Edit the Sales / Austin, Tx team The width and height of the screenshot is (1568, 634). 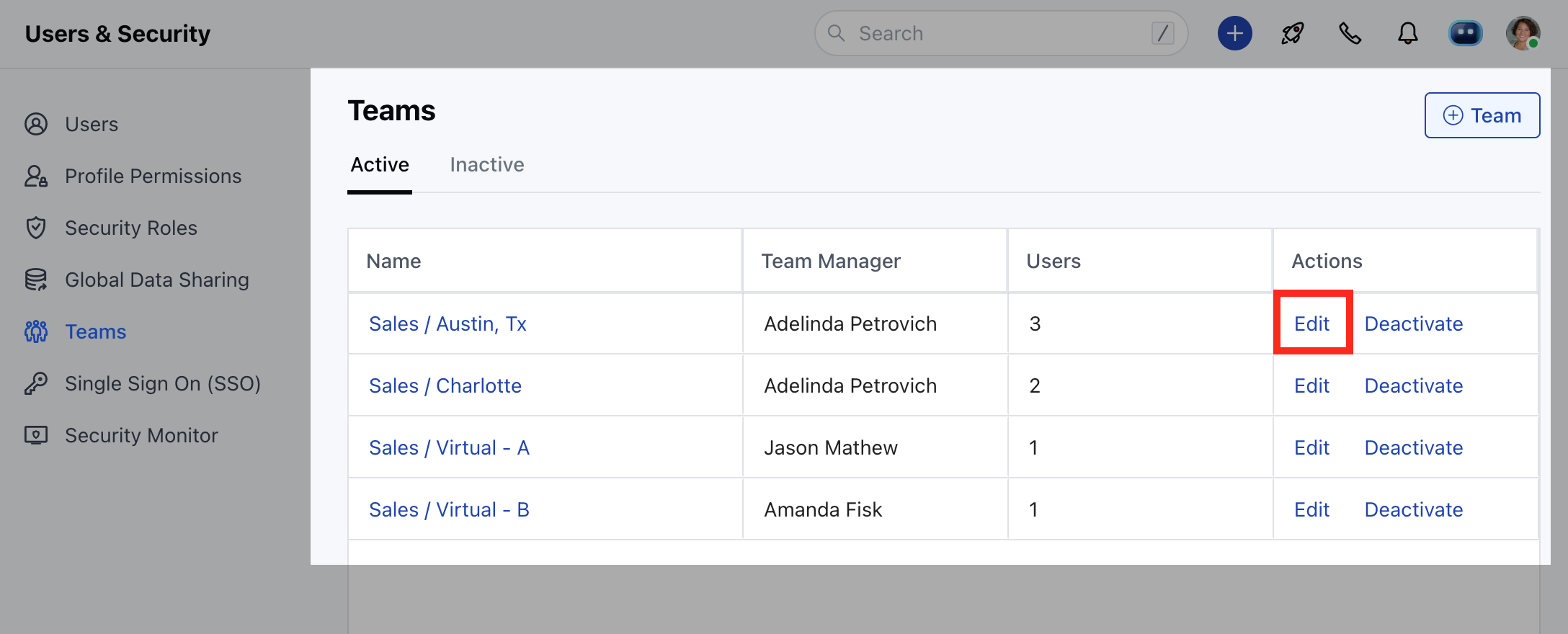pos(1311,324)
